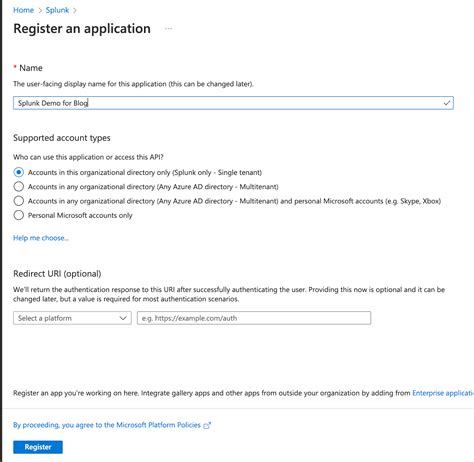Screen dimensions: 474x462
Task: Select Personal Microsoft accounts only option
Action: tap(19, 215)
